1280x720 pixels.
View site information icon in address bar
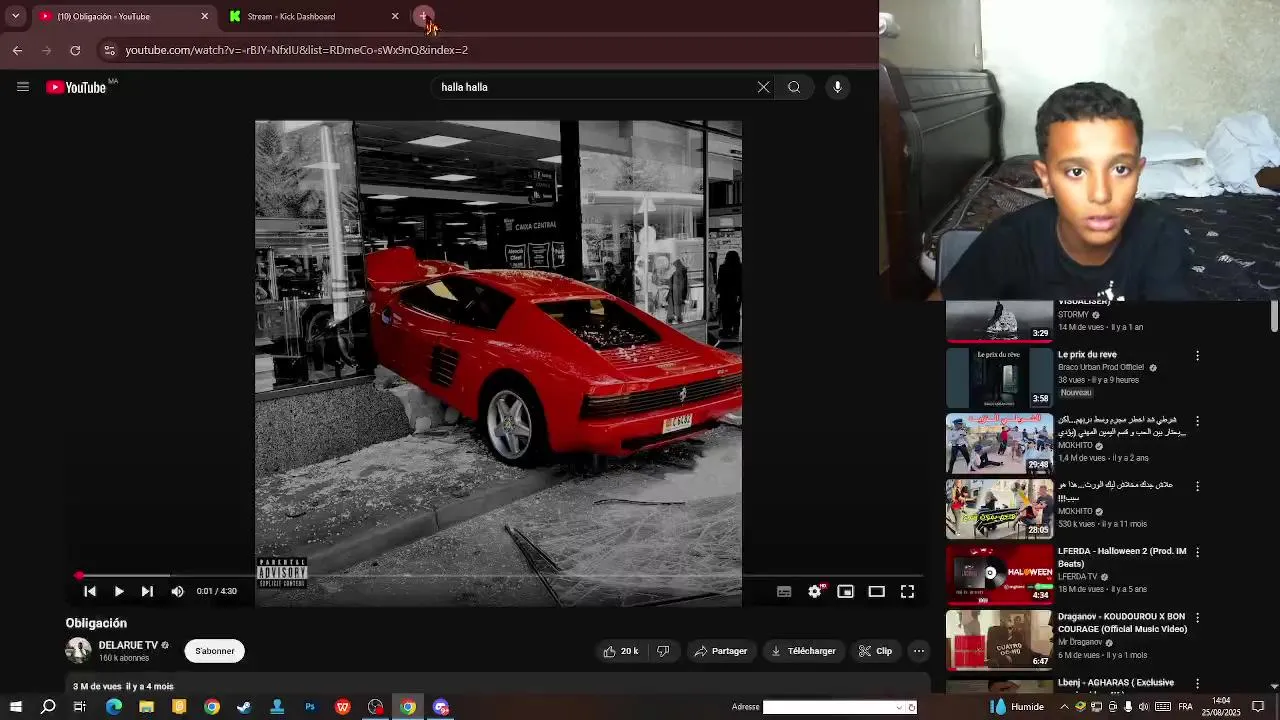(x=109, y=50)
